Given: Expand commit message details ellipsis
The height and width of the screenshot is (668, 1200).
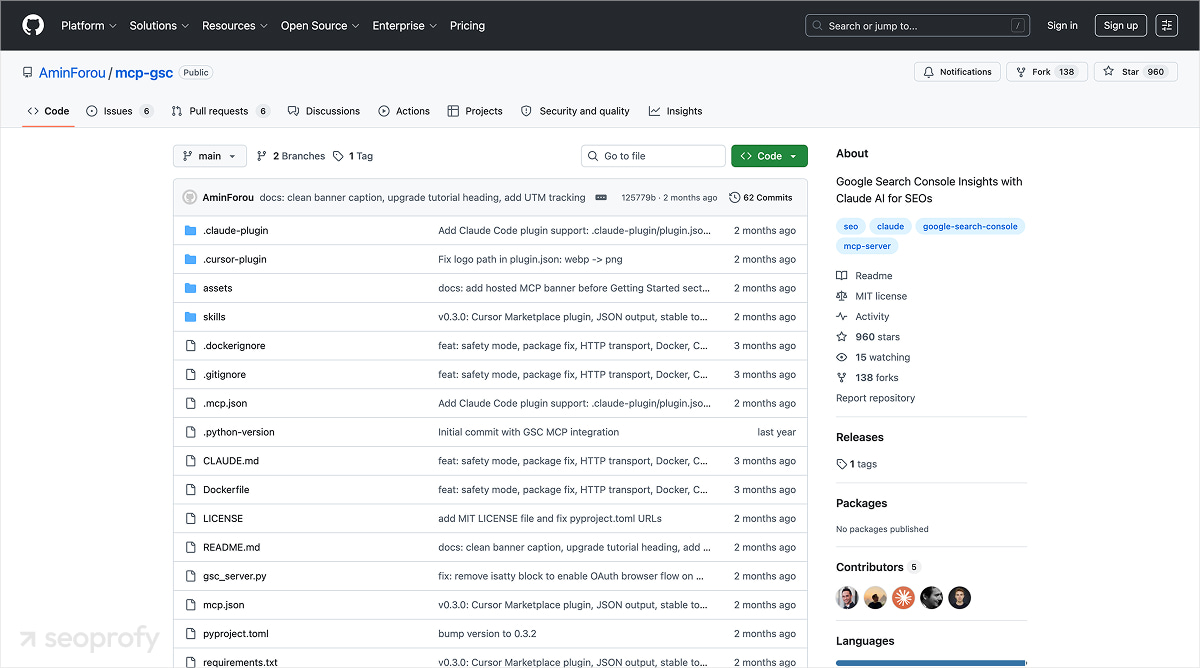Looking at the screenshot, I should coord(601,197).
